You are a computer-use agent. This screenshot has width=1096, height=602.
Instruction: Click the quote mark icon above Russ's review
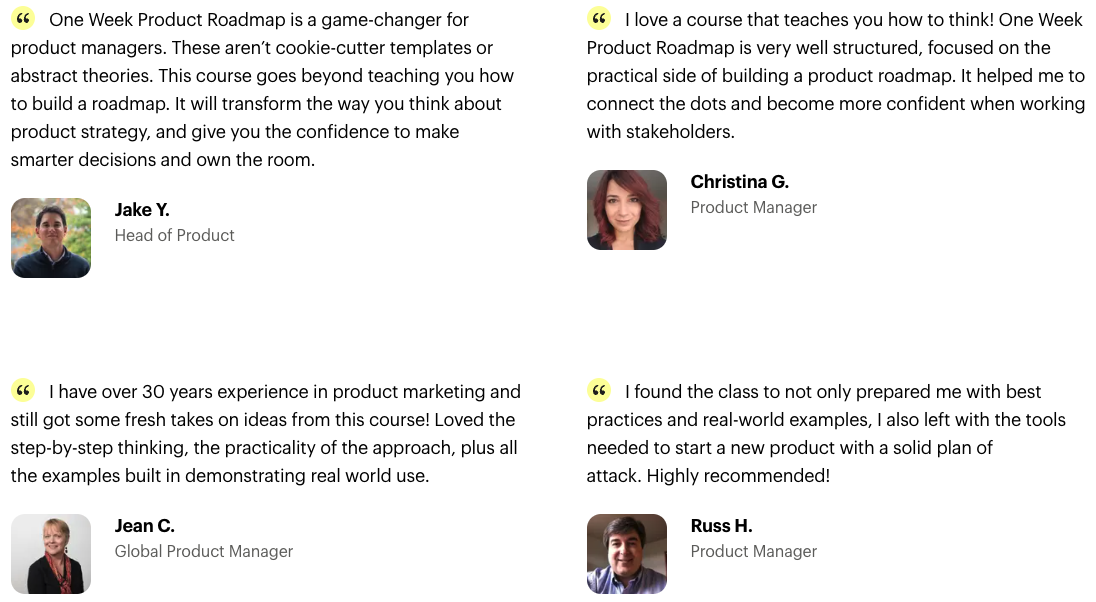tap(599, 390)
